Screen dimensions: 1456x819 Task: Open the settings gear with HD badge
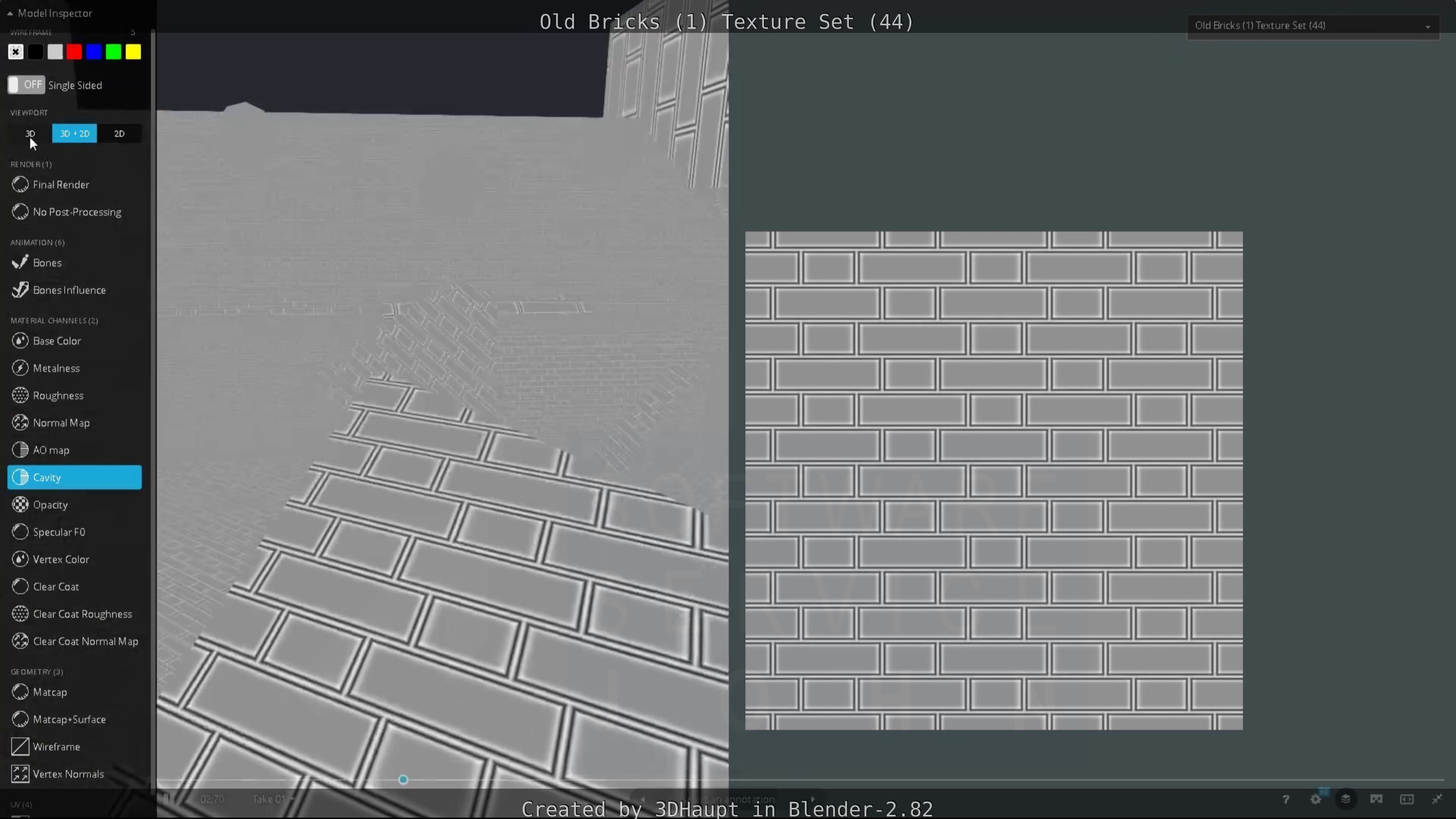(1316, 799)
